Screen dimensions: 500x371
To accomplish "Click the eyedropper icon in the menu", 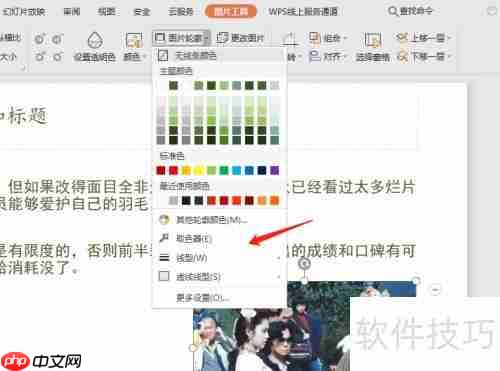I will point(164,238).
